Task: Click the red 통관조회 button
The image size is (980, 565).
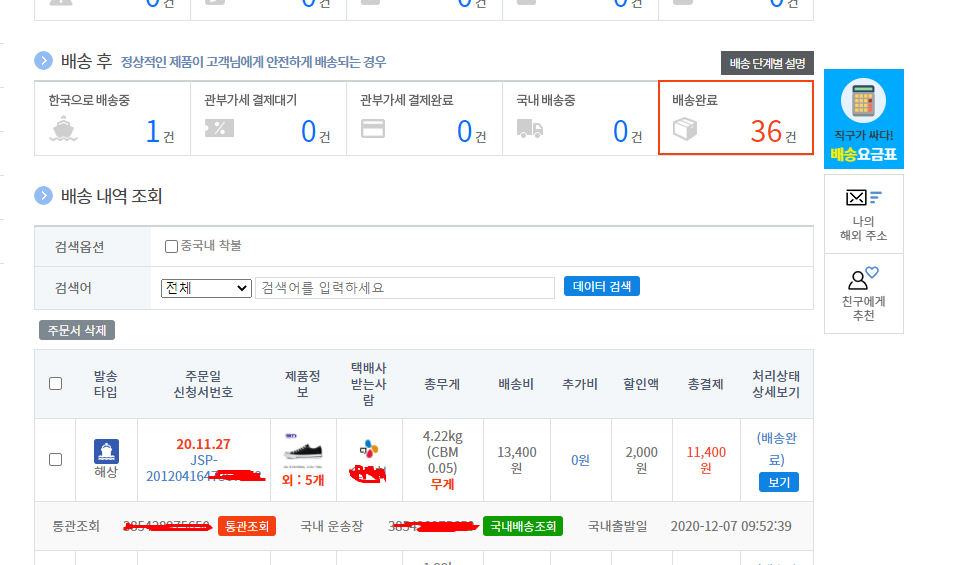Action: click(247, 526)
